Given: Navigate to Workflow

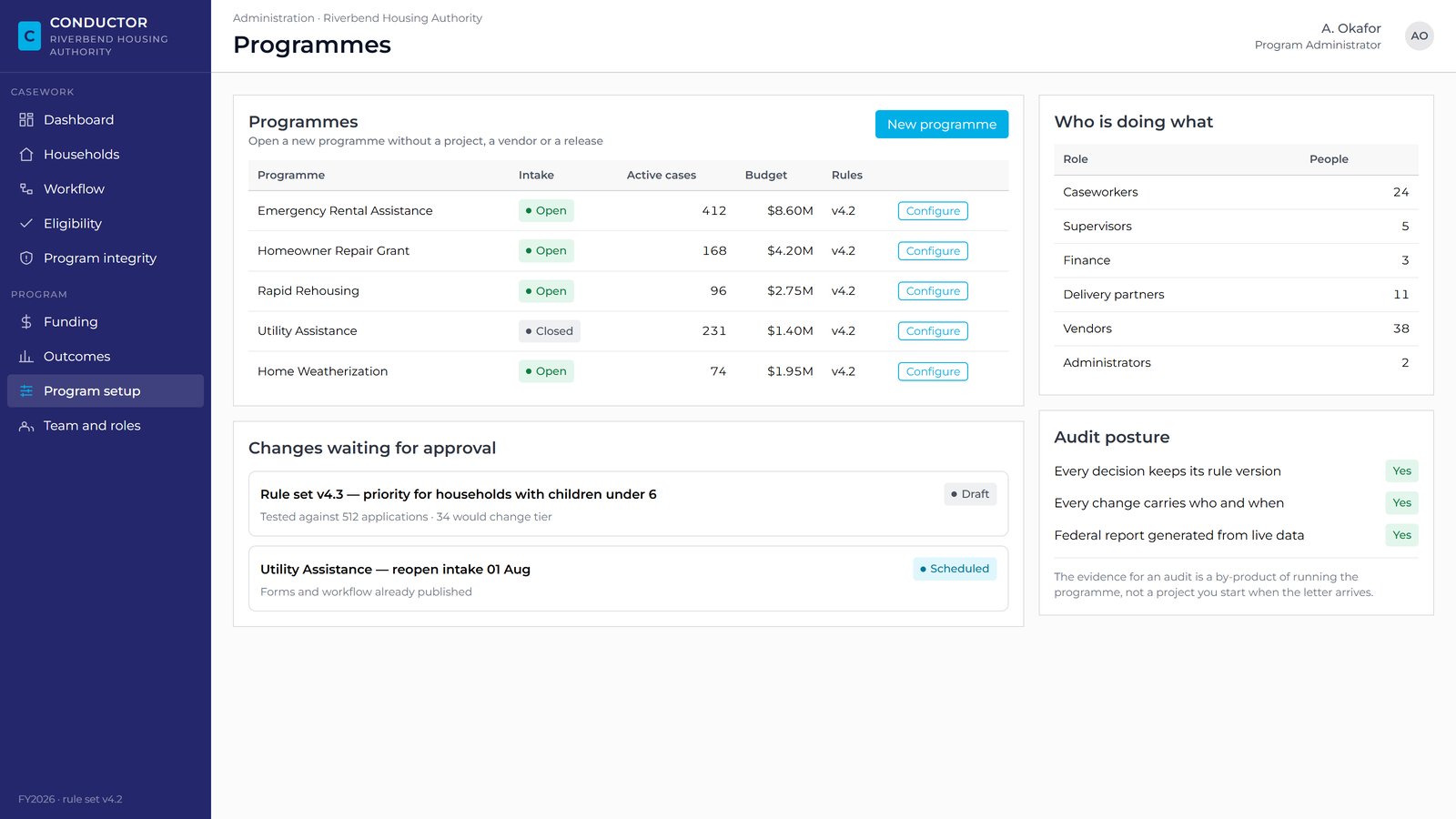Looking at the screenshot, I should pos(106,188).
